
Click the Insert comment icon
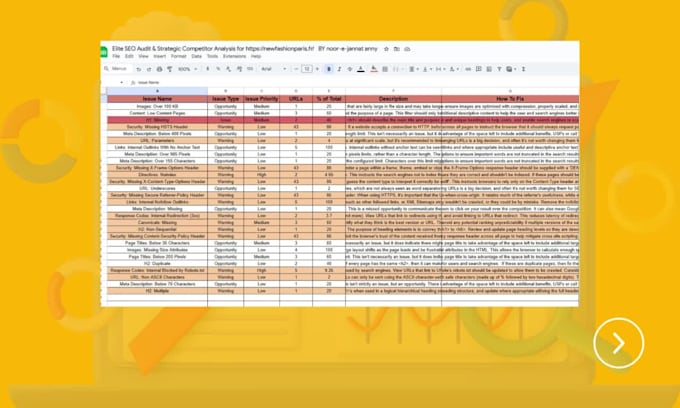(x=479, y=69)
